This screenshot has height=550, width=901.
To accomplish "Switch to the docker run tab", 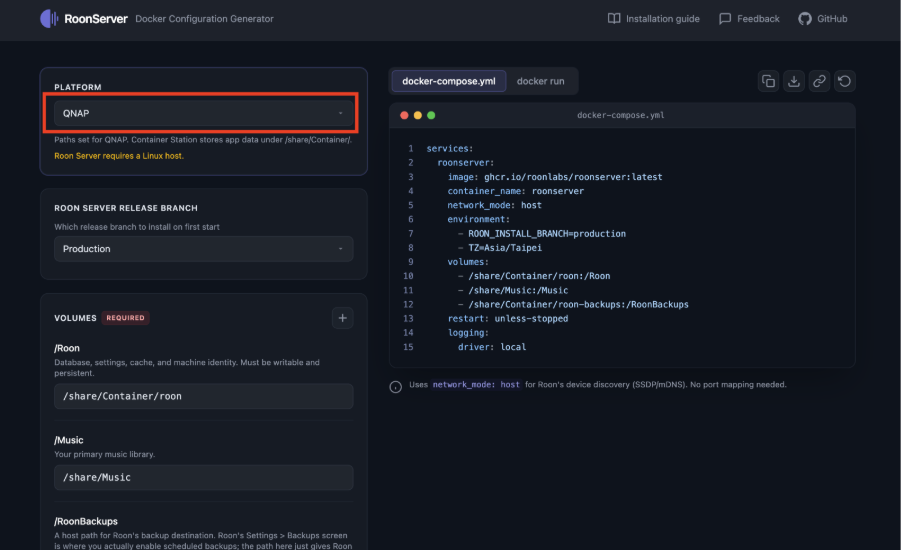I will pyautogui.click(x=540, y=81).
